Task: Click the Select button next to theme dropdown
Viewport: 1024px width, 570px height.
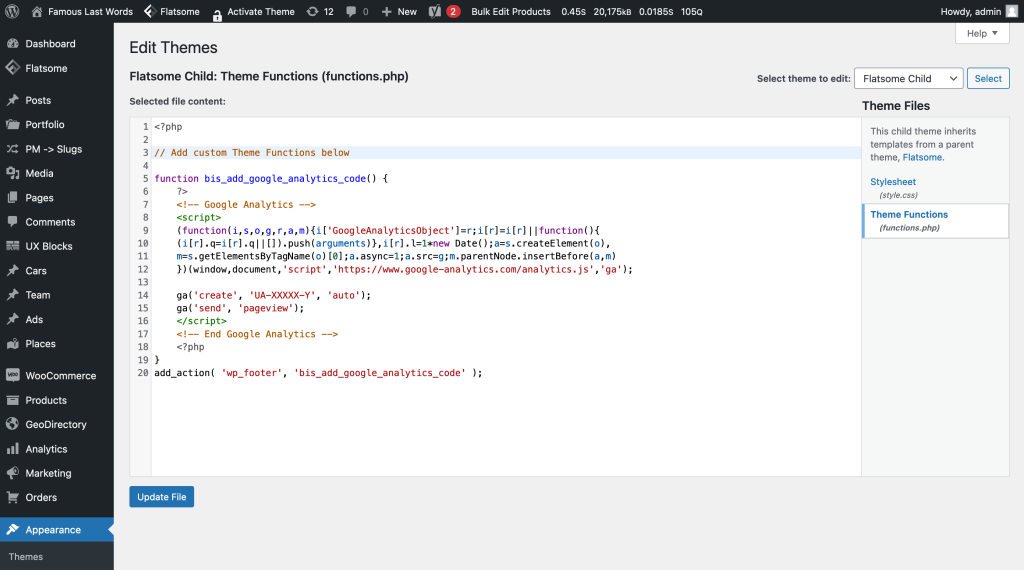Action: click(x=987, y=78)
